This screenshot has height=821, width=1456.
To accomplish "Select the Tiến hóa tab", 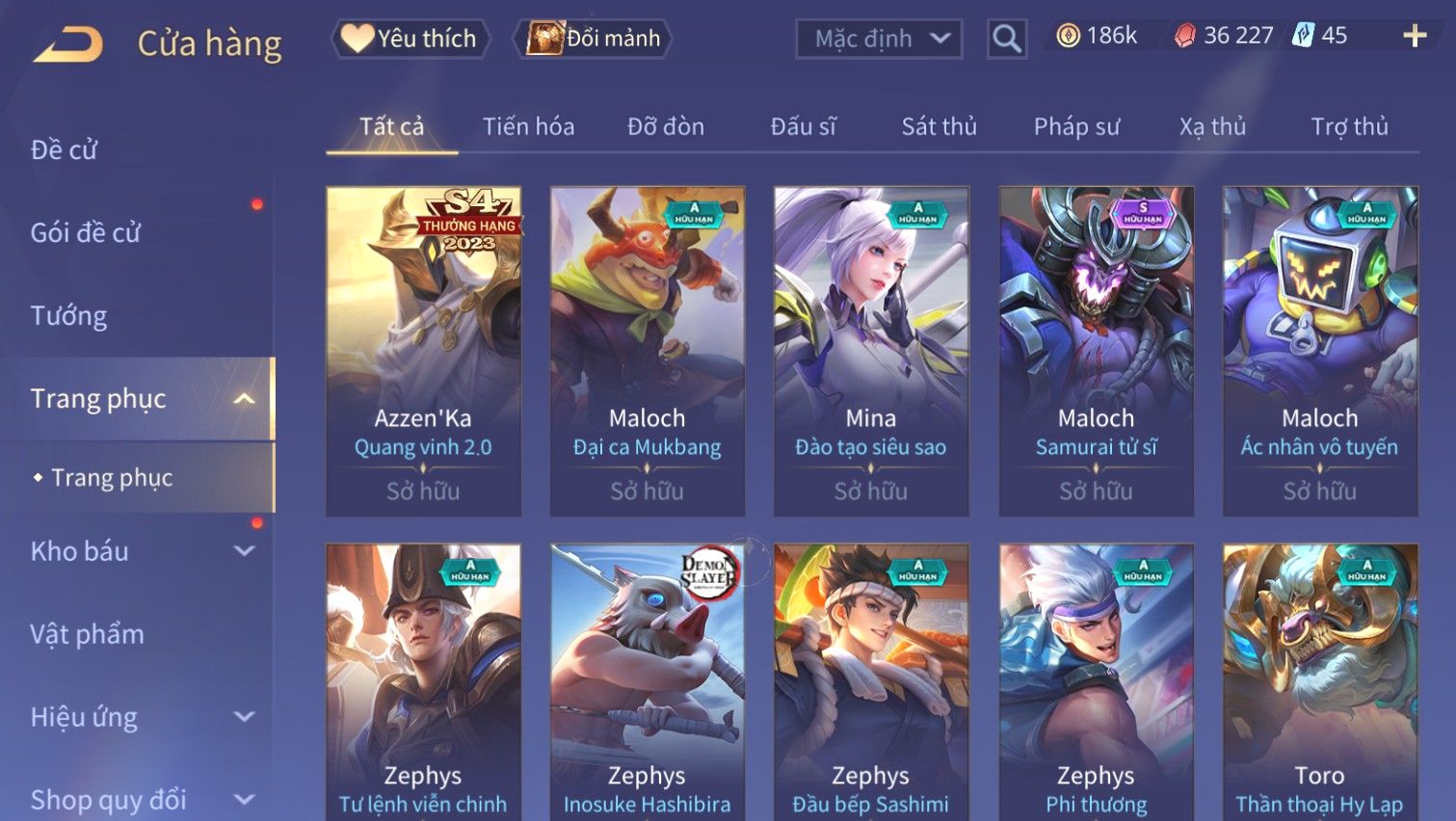I will pyautogui.click(x=528, y=126).
